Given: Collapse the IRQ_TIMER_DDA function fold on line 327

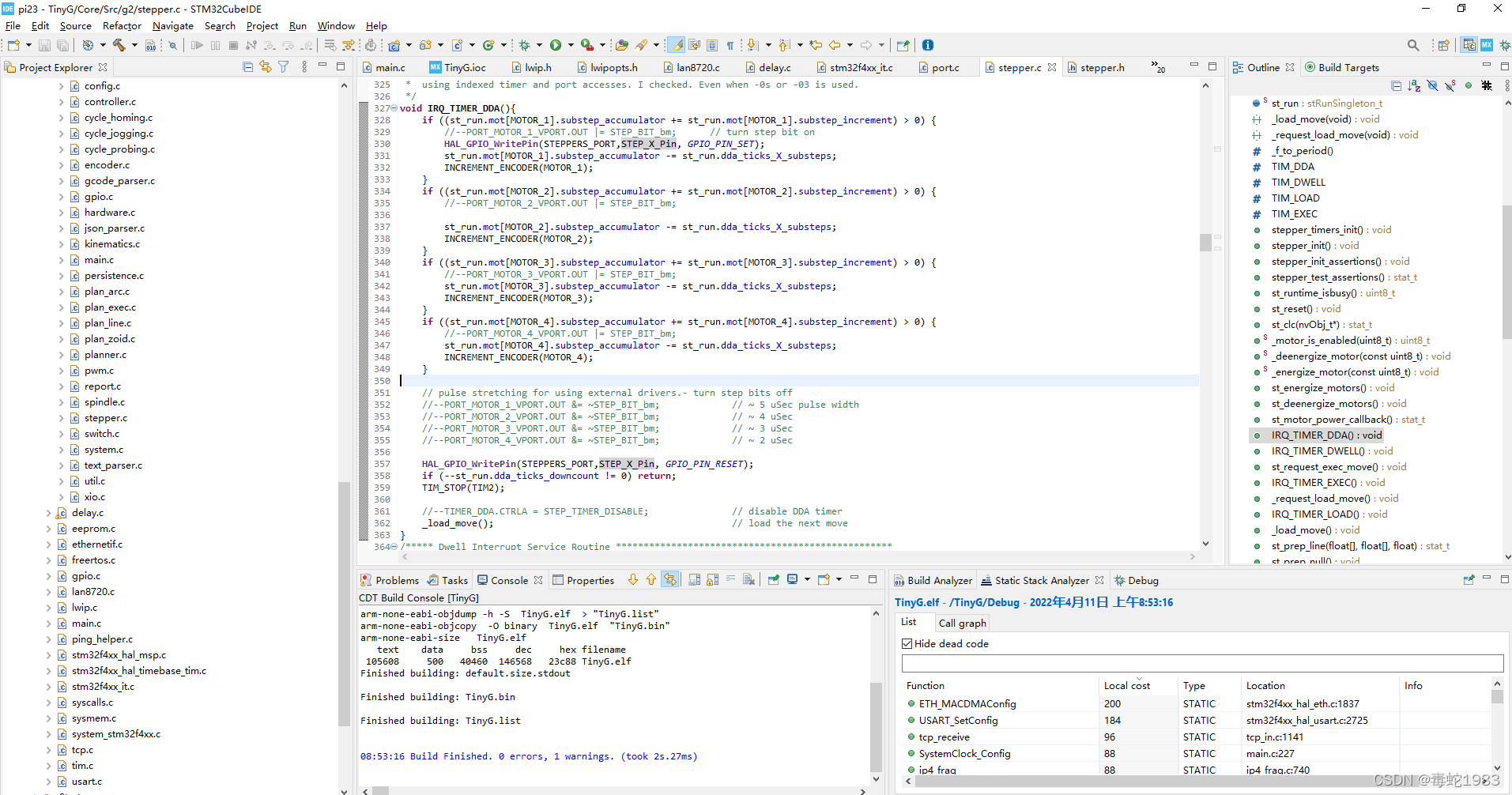Looking at the screenshot, I should pos(394,108).
